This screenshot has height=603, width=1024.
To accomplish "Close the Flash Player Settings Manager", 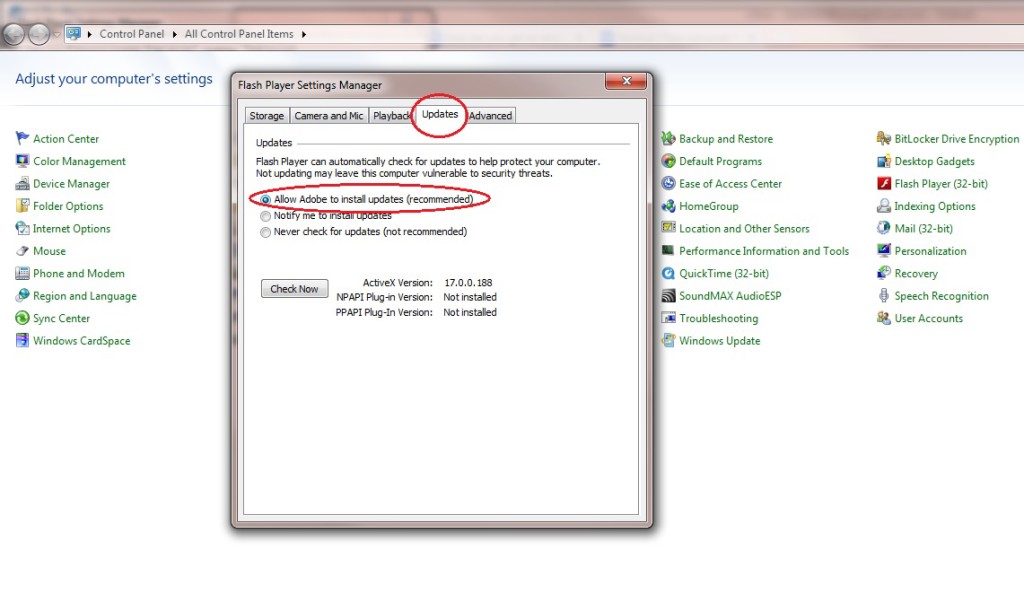I will 626,81.
